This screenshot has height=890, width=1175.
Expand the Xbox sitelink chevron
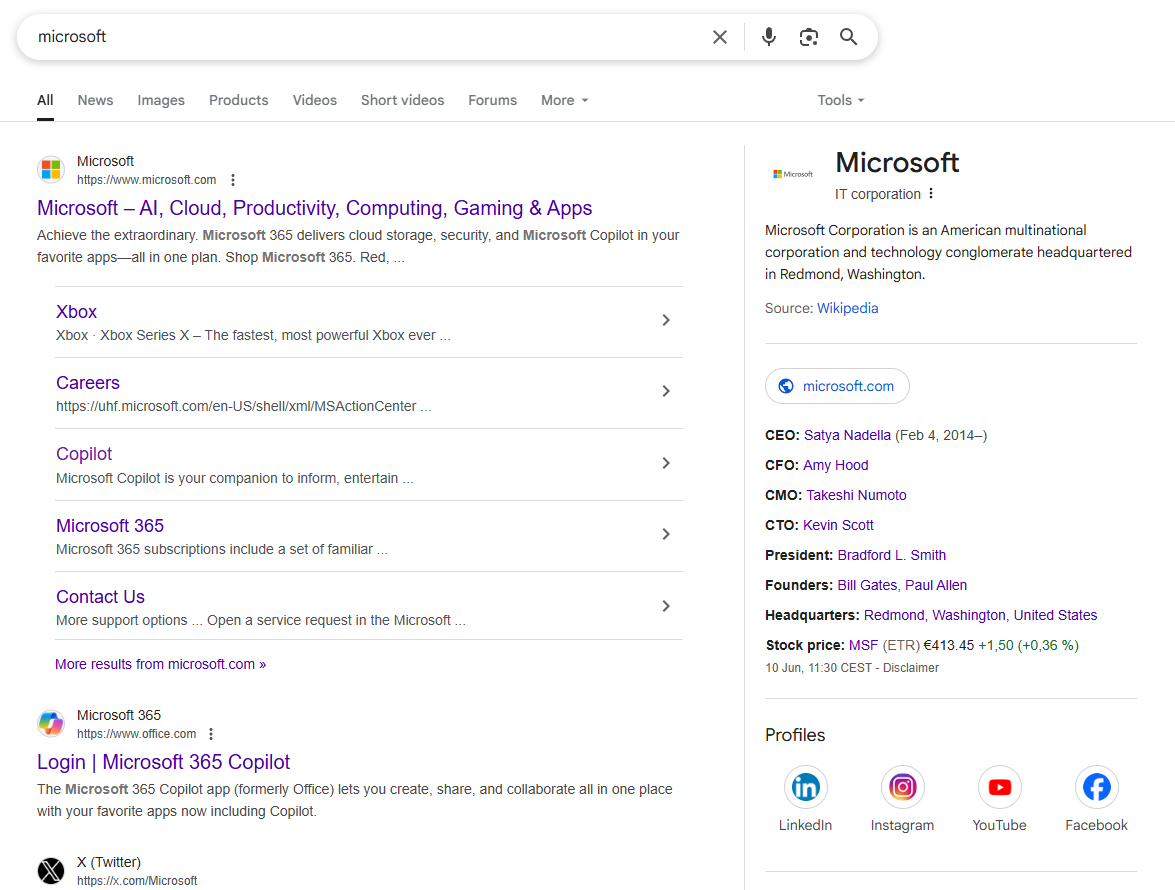665,320
